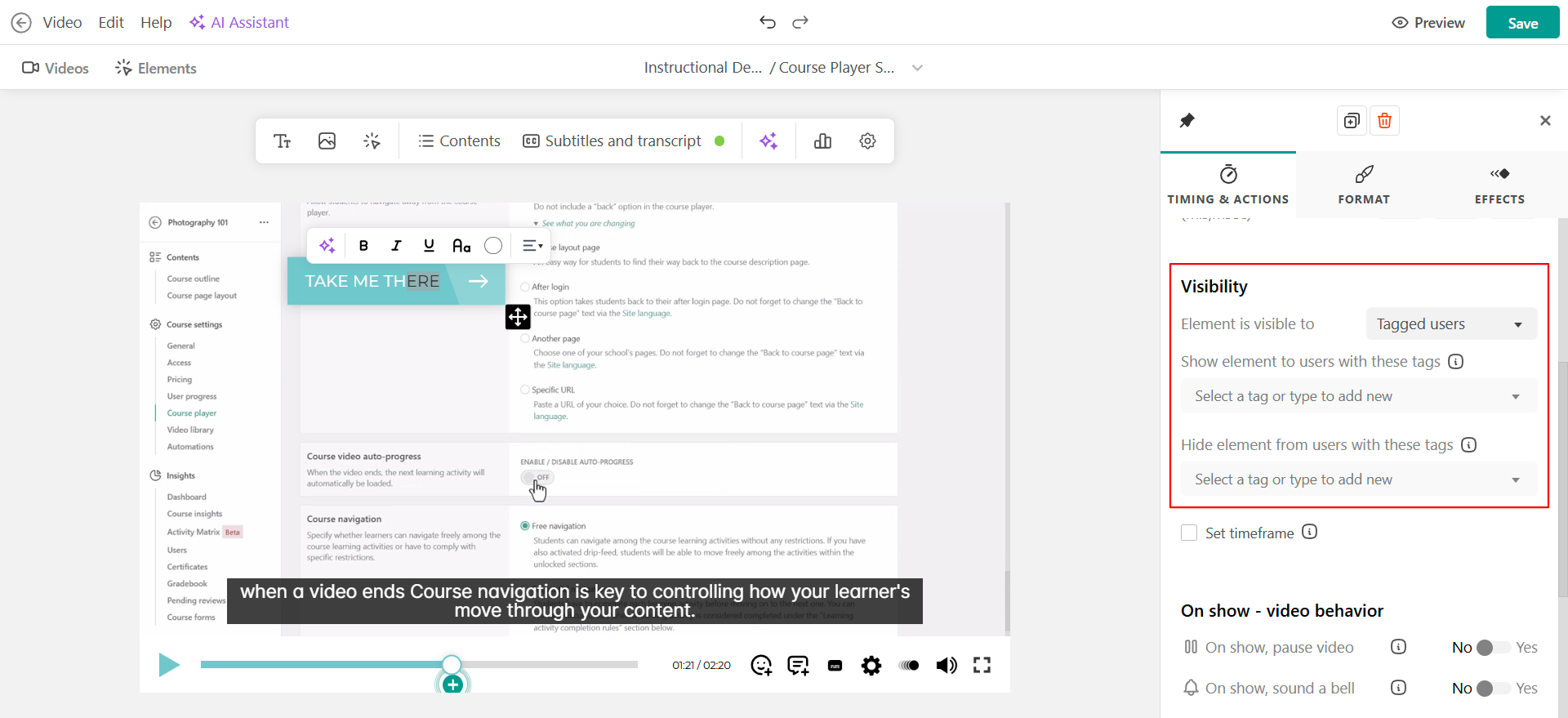Screen dimensions: 1568x718
Task: Click the move handle of the button element
Action: 518,316
